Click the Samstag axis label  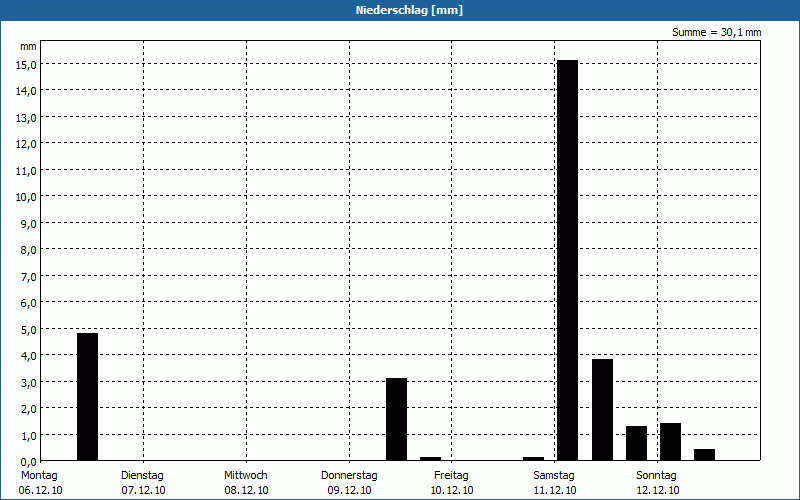[554, 476]
